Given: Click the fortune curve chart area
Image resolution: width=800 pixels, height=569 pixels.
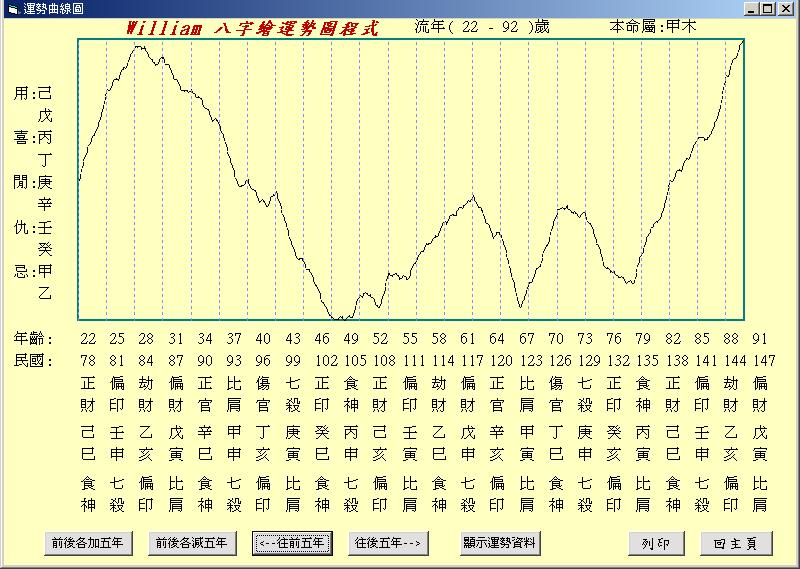Looking at the screenshot, I should point(411,180).
